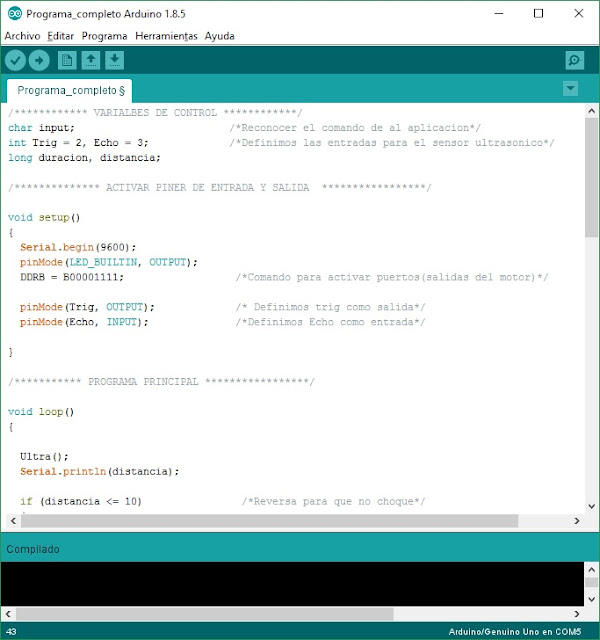
Task: Open the Programa menu
Action: coord(104,36)
